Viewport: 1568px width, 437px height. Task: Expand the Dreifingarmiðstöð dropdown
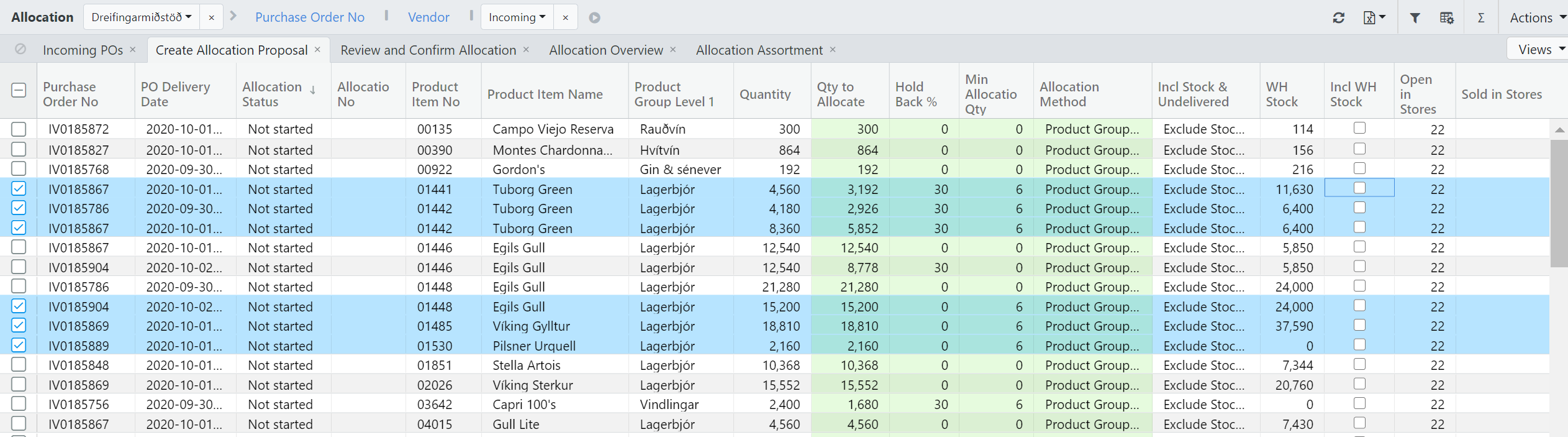[x=142, y=17]
